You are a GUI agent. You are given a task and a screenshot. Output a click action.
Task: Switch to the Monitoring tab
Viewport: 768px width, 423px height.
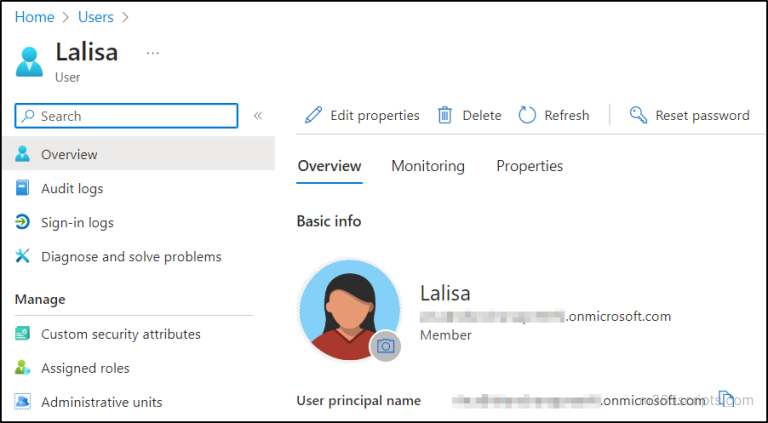(427, 166)
